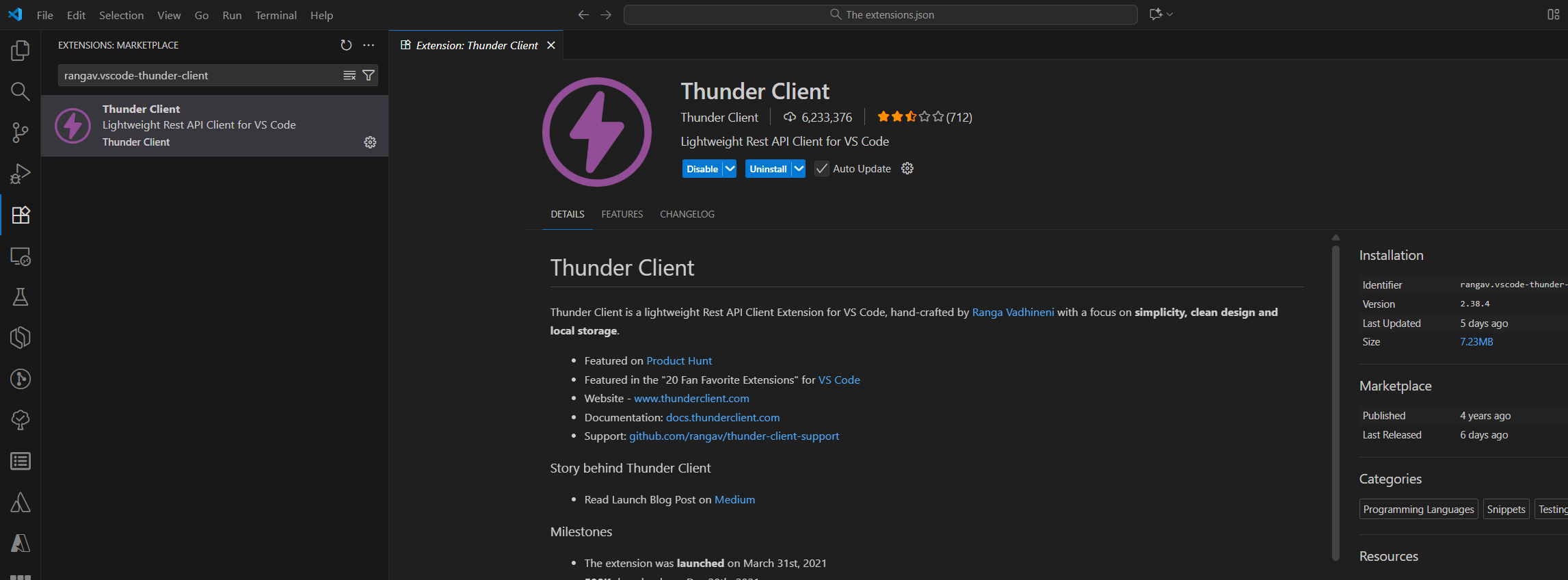
Task: Open the Edit menu
Action: tap(76, 15)
